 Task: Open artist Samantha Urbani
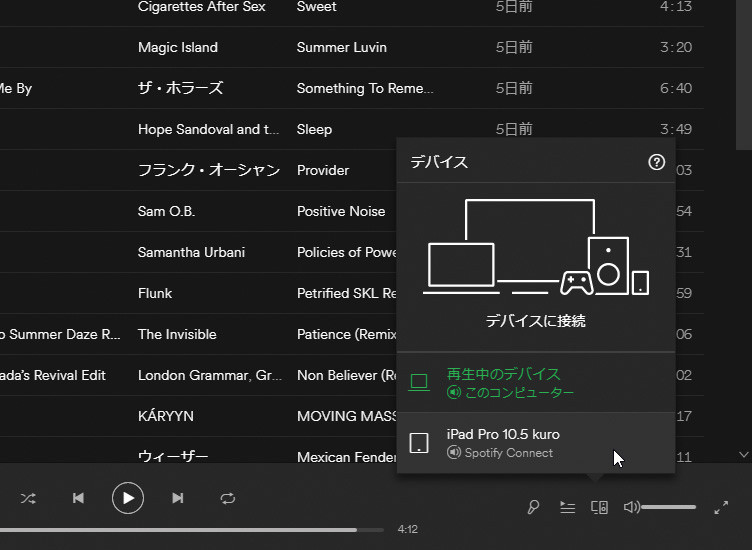[191, 252]
